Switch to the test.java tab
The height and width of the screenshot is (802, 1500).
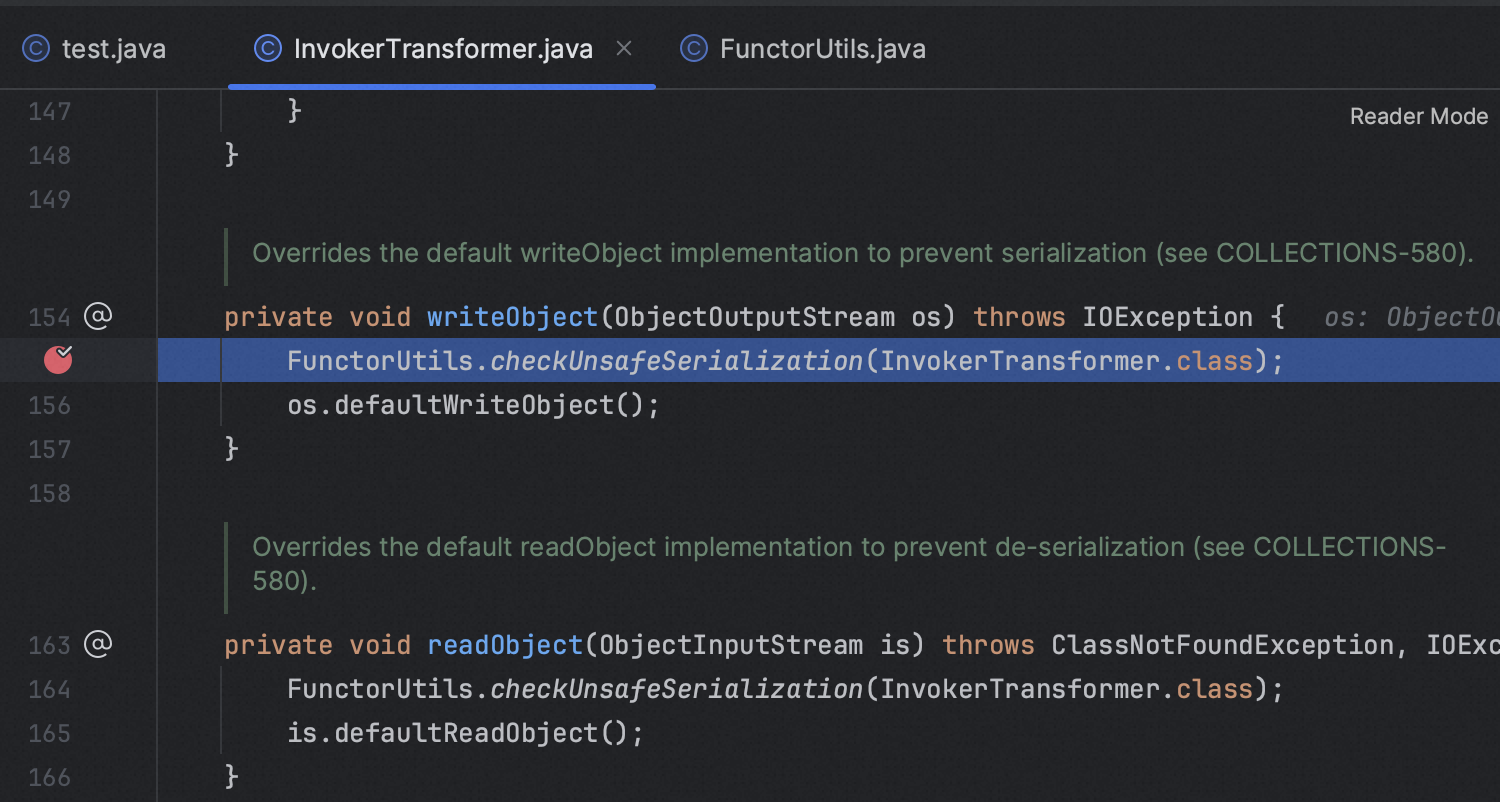(96, 49)
